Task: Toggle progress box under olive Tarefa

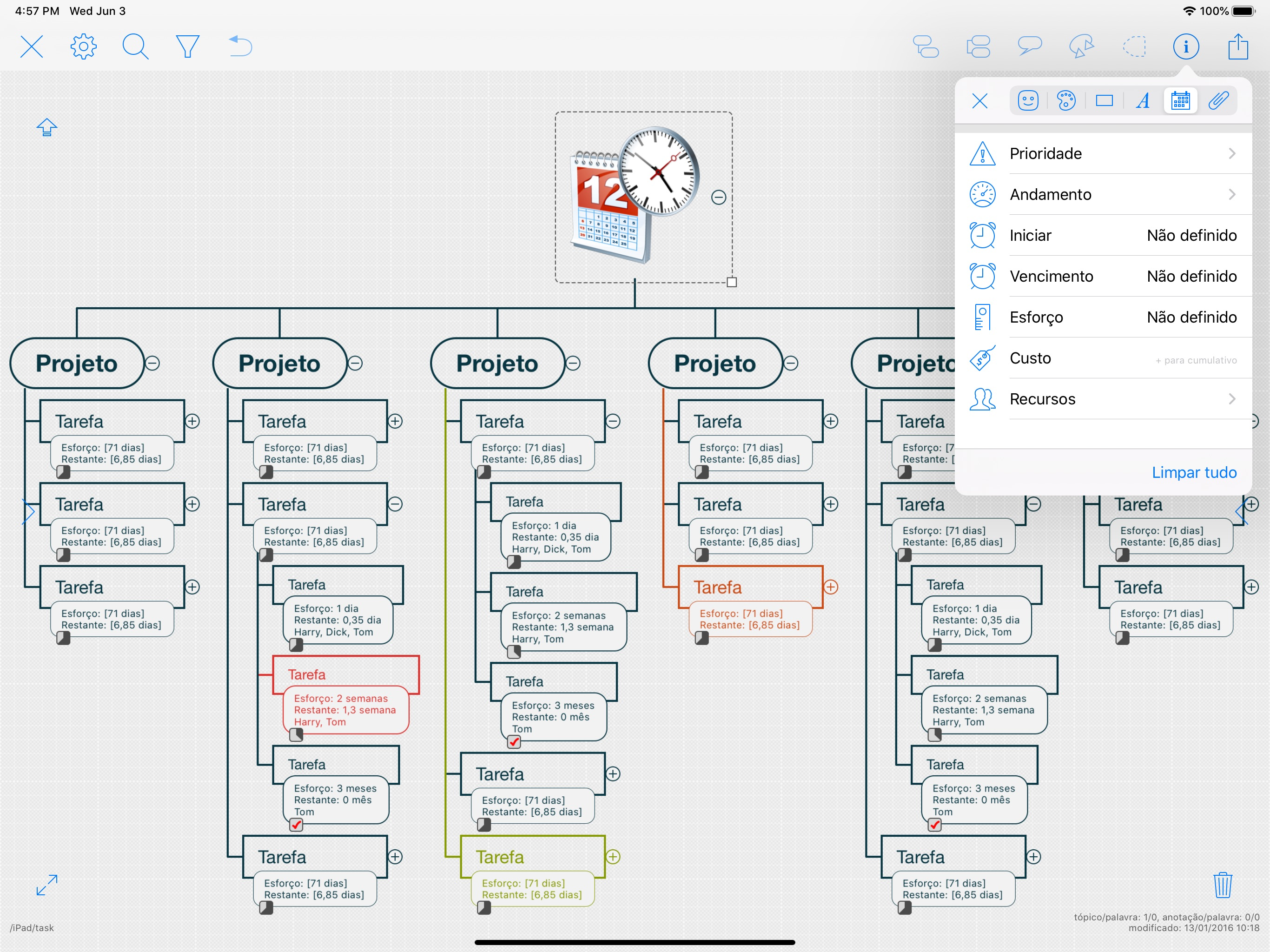Action: pos(484,908)
